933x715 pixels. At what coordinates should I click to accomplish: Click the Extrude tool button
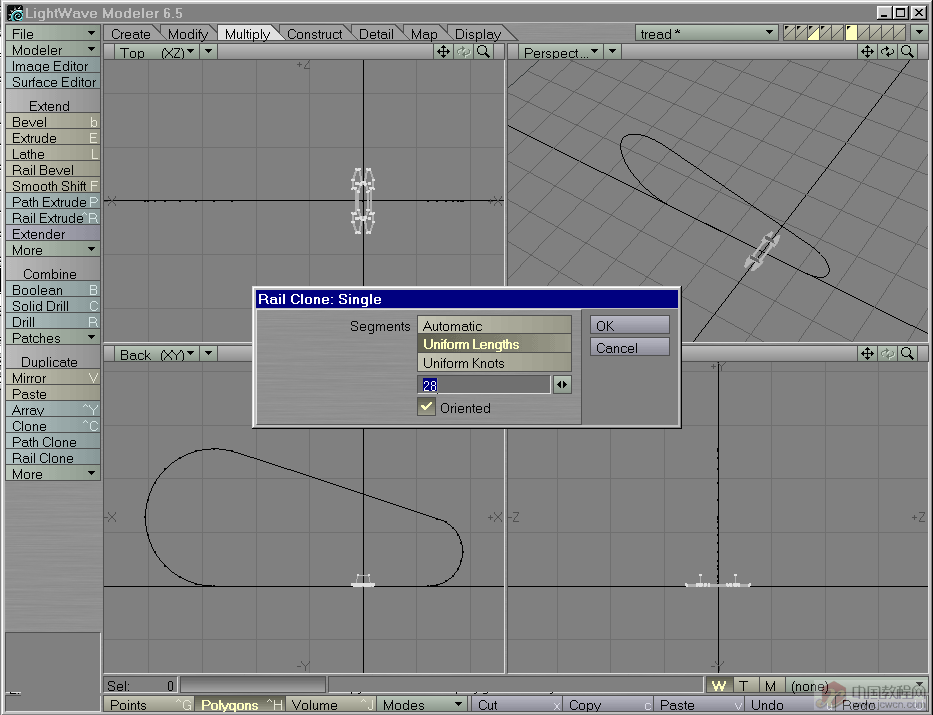coord(52,137)
